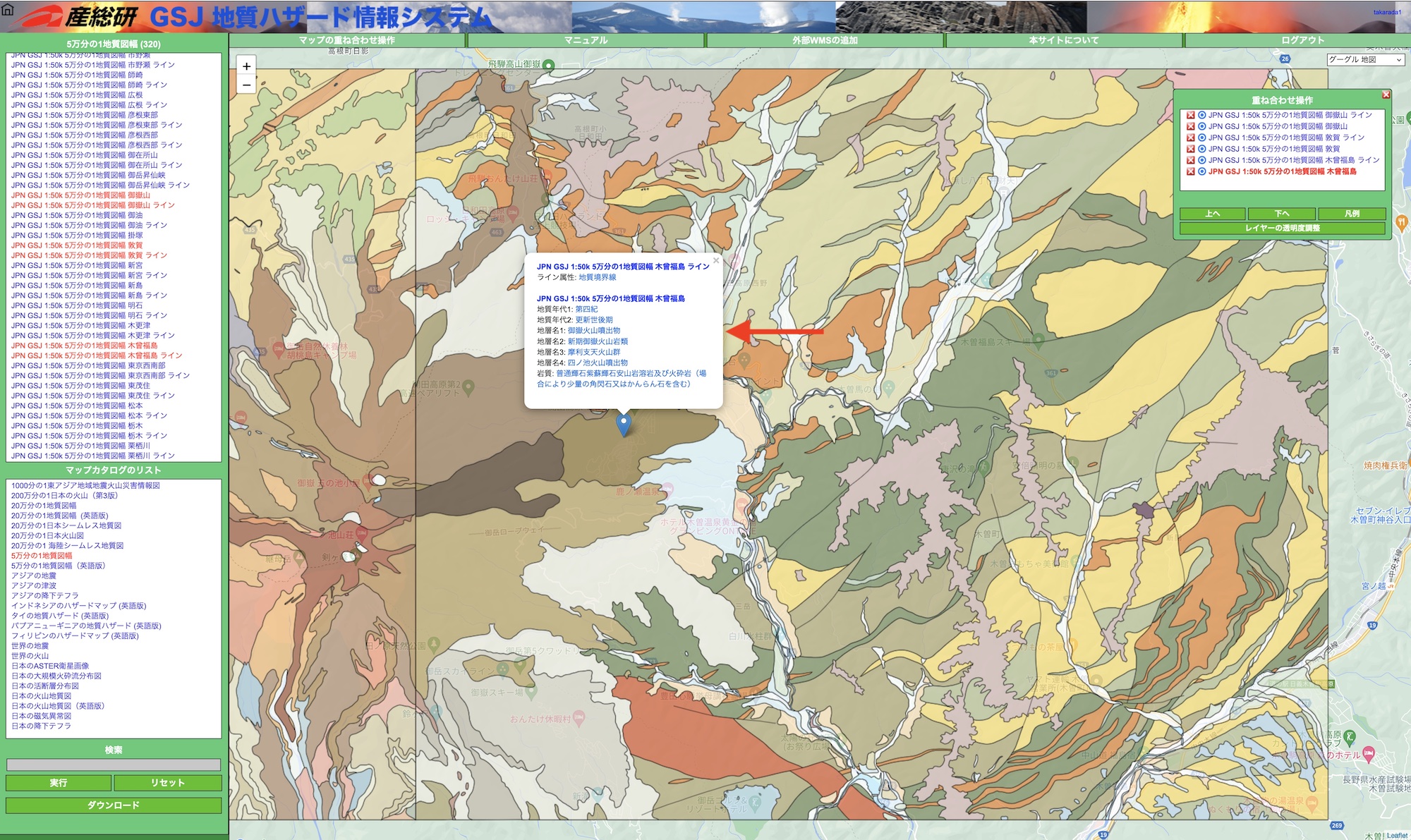Close the map info popup

(x=715, y=260)
